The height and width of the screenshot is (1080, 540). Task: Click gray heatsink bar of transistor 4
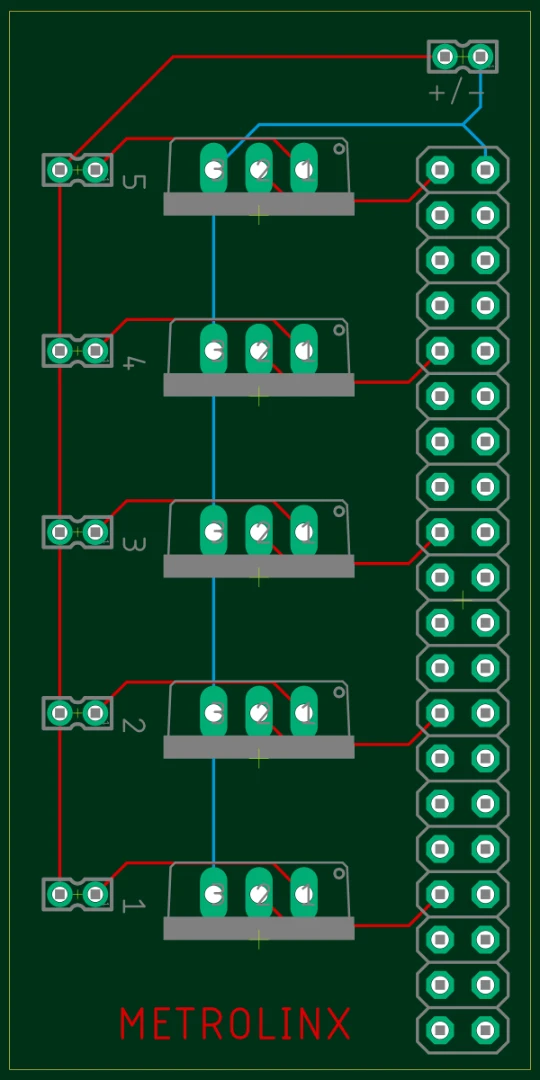pyautogui.click(x=259, y=385)
